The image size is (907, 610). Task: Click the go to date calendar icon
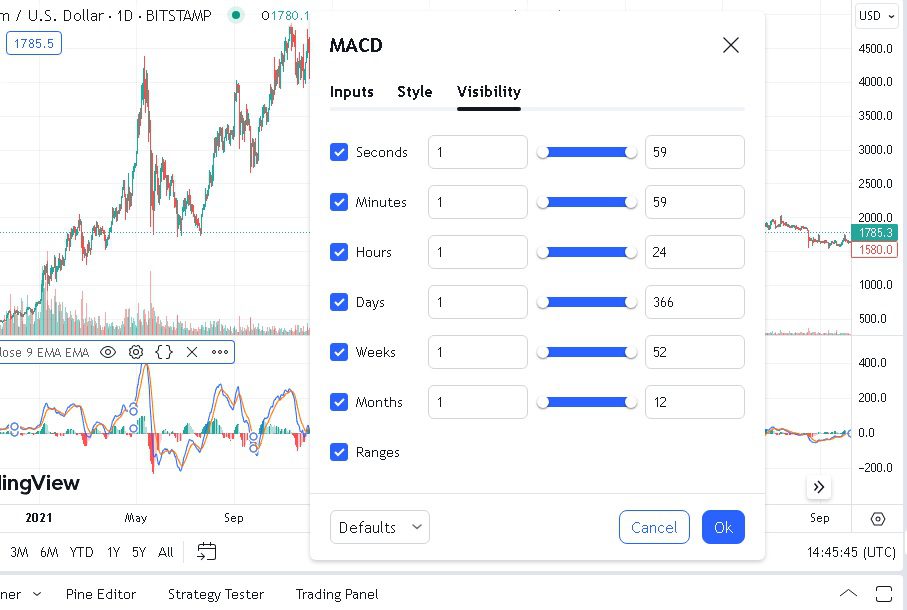pyautogui.click(x=207, y=551)
